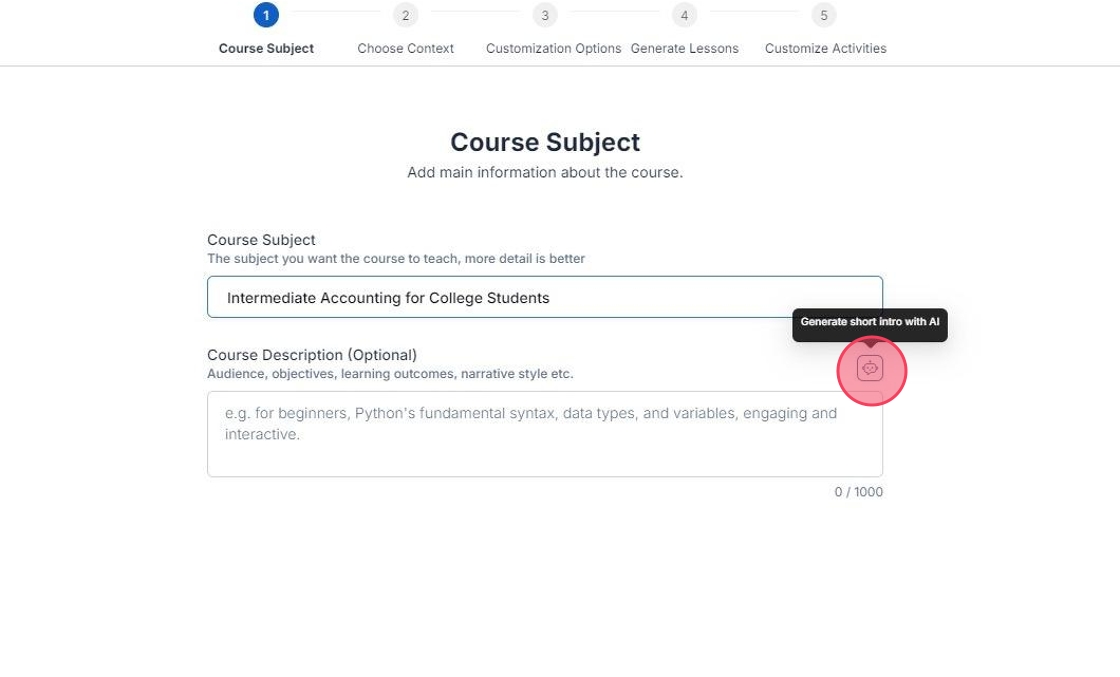Click the Course Subject field label
Screen dimensions: 1120x677
coord(261,240)
